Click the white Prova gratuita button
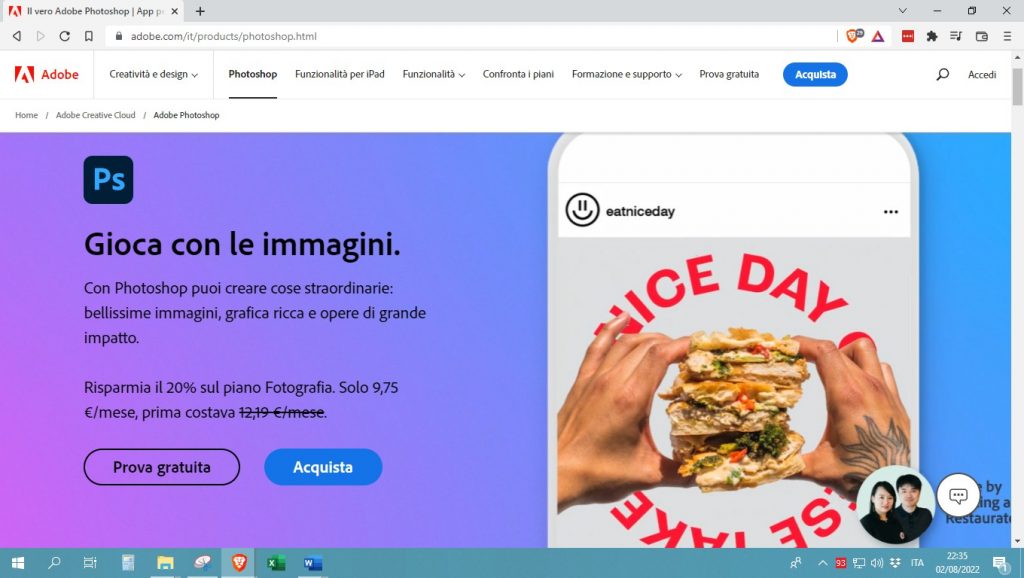1024x578 pixels. pos(161,467)
